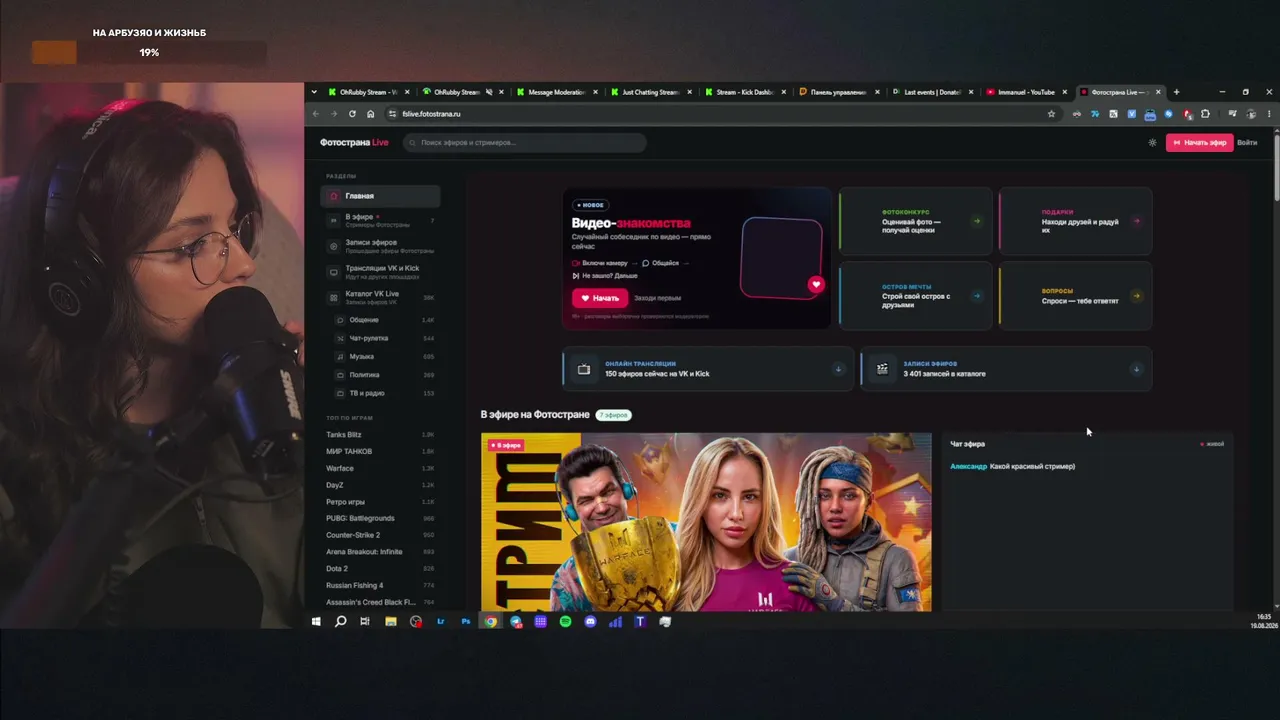
Task: Open the Warface live stream thumbnail
Action: click(x=706, y=521)
